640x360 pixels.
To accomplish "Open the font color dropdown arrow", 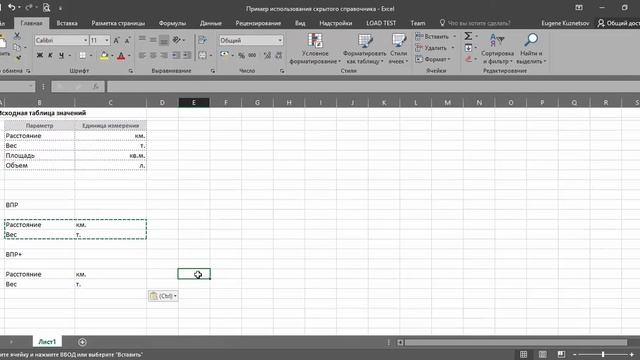I will pyautogui.click(x=129, y=56).
